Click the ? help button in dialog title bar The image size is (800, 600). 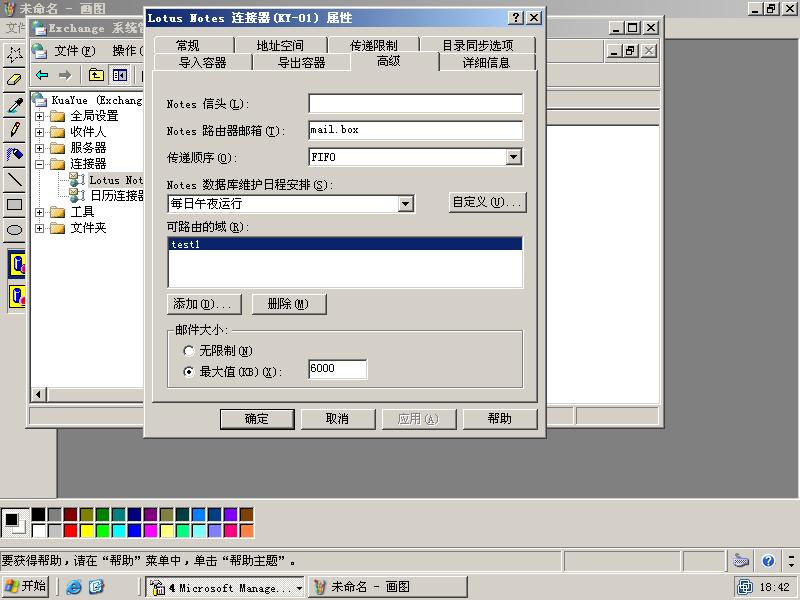(x=515, y=18)
